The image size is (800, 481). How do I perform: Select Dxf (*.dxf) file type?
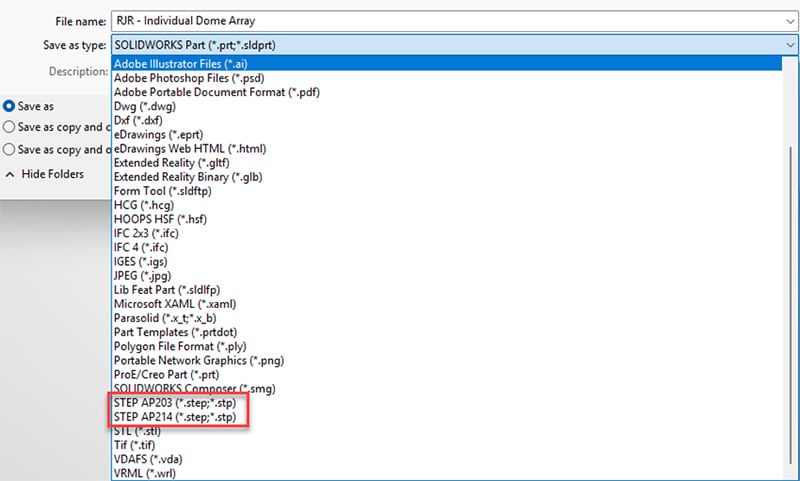pyautogui.click(x=446, y=120)
